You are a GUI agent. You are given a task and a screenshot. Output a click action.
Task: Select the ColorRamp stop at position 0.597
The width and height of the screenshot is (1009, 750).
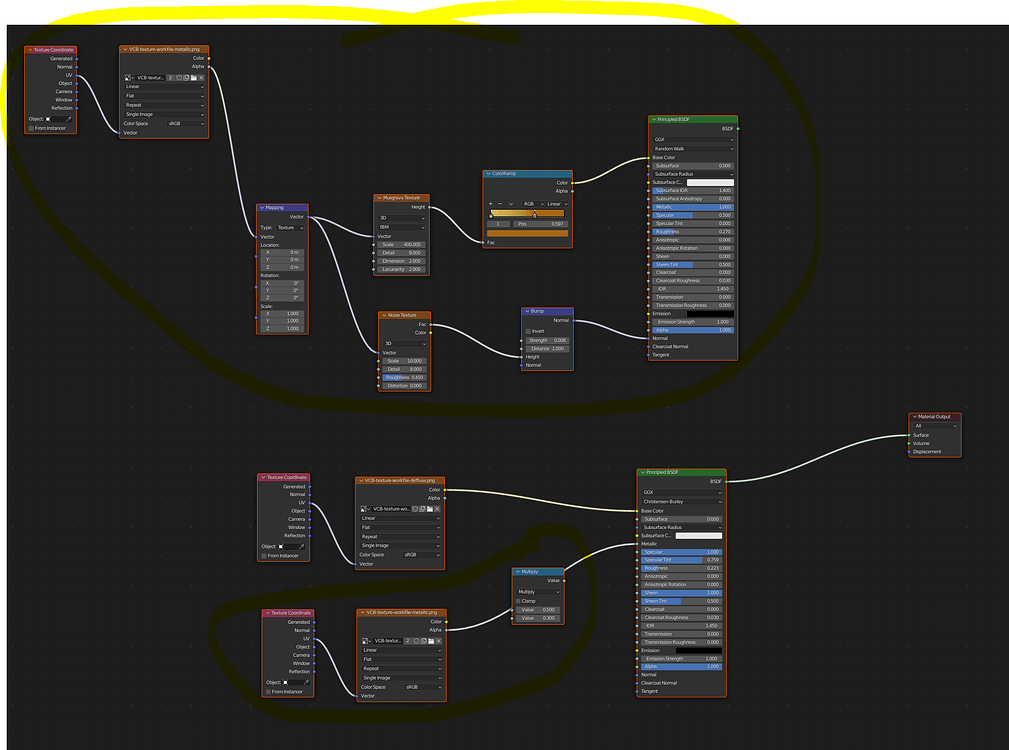point(535,215)
